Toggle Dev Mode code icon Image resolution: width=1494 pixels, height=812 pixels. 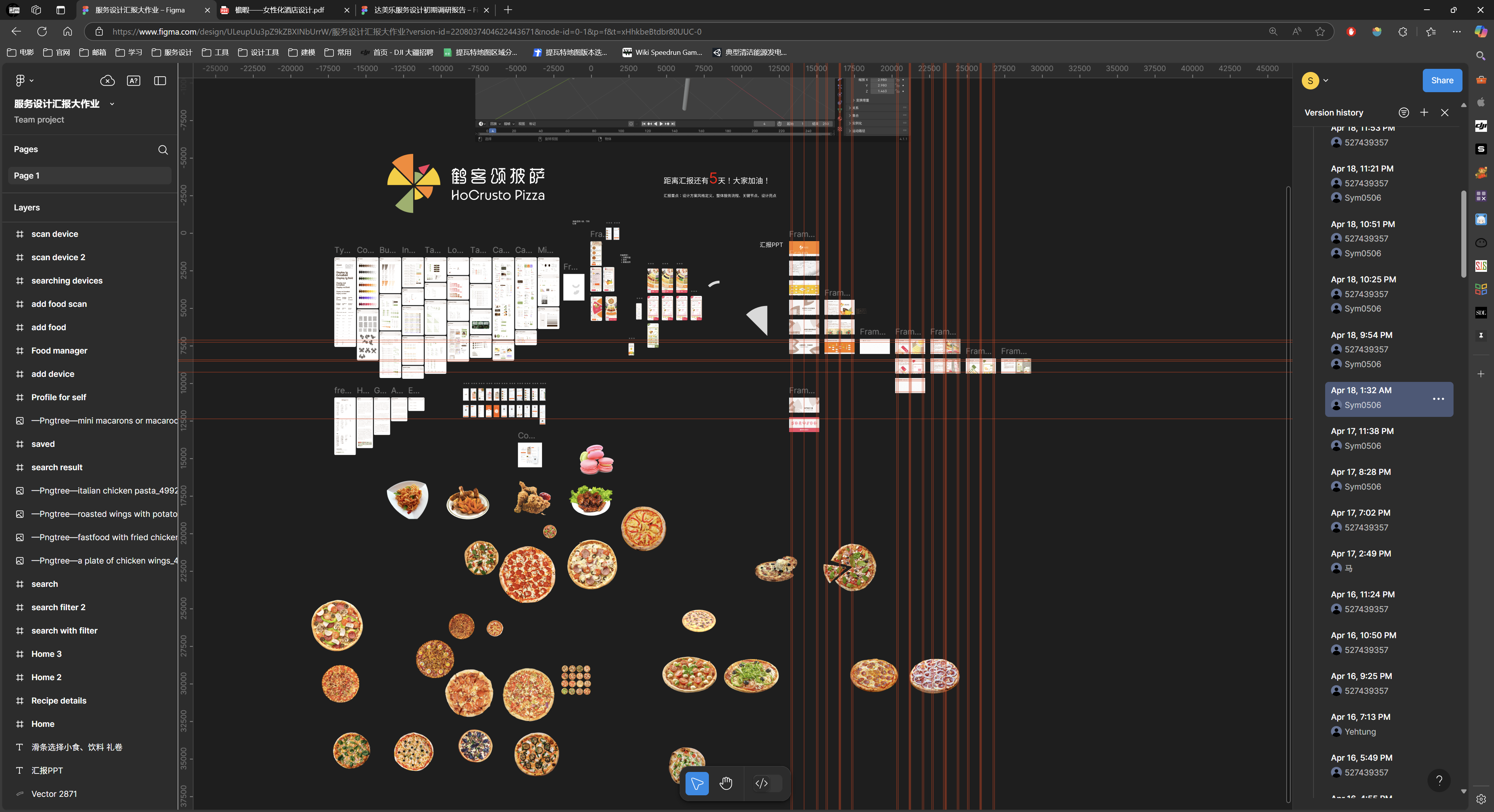point(761,784)
